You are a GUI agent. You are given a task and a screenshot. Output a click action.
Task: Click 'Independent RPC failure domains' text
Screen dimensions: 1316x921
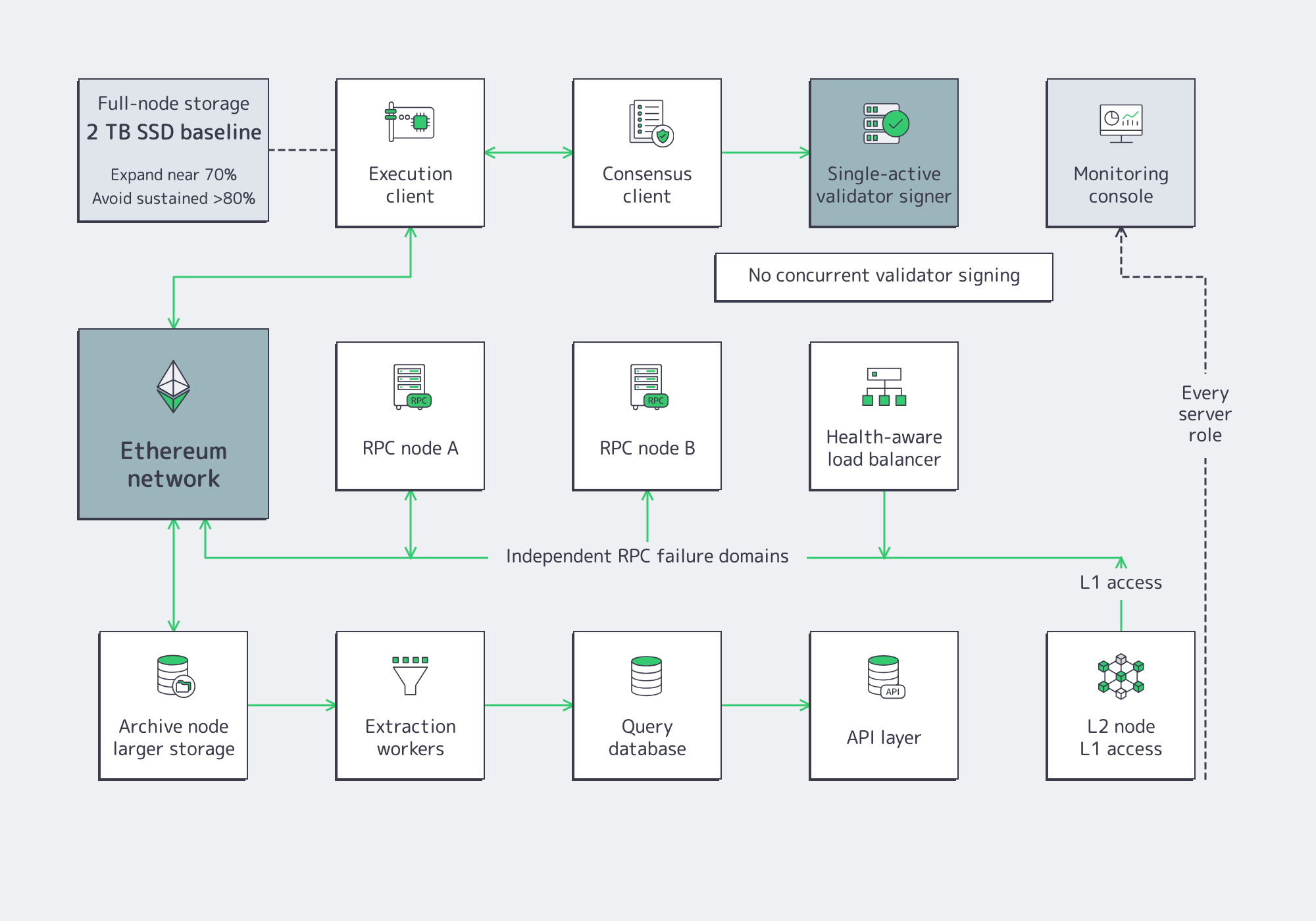(647, 557)
